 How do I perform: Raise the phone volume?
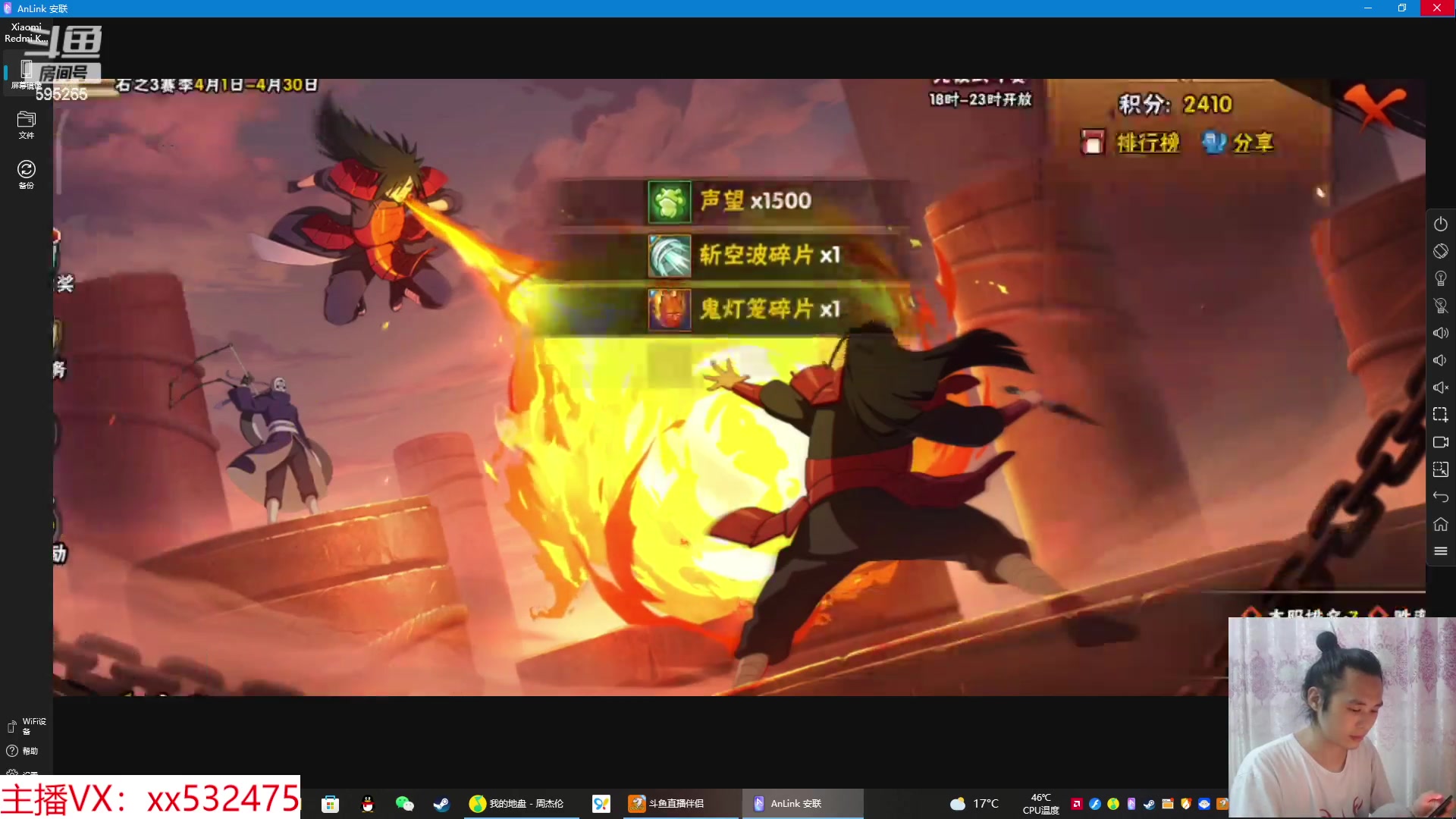(1440, 333)
